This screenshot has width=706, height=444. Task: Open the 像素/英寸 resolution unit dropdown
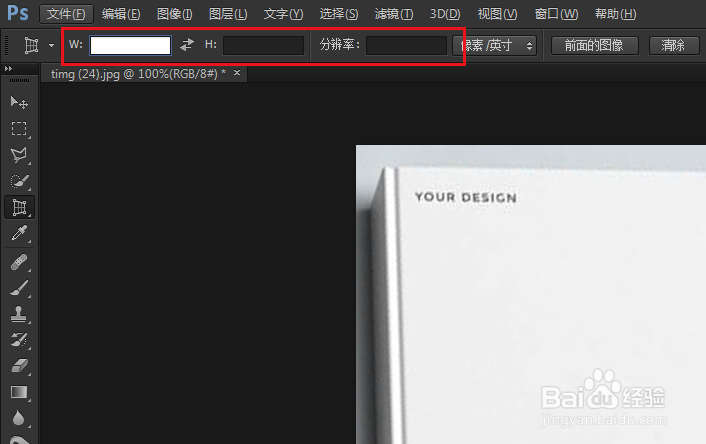click(x=494, y=45)
